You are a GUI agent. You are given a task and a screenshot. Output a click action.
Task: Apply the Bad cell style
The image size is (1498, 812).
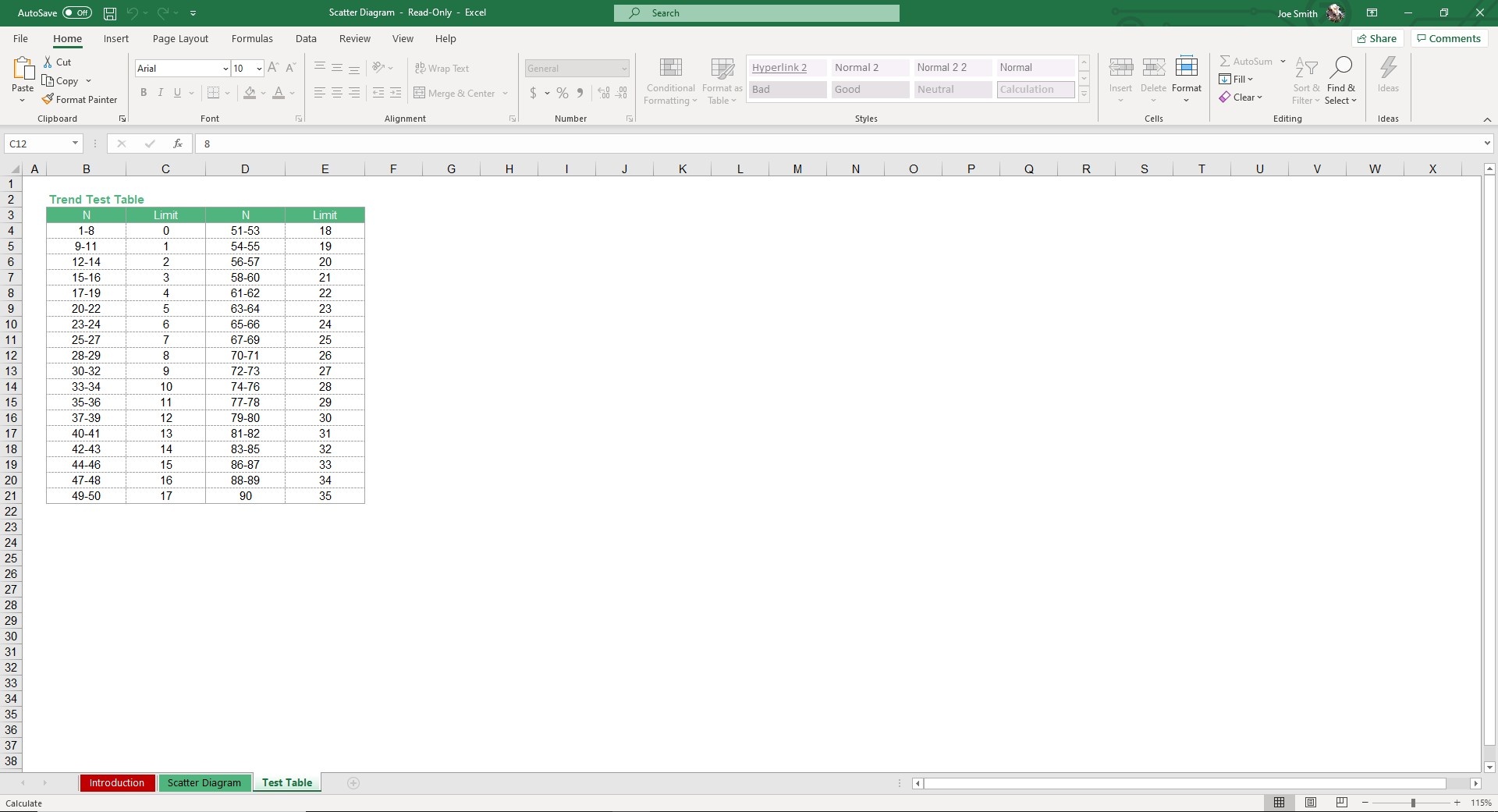pyautogui.click(x=787, y=90)
